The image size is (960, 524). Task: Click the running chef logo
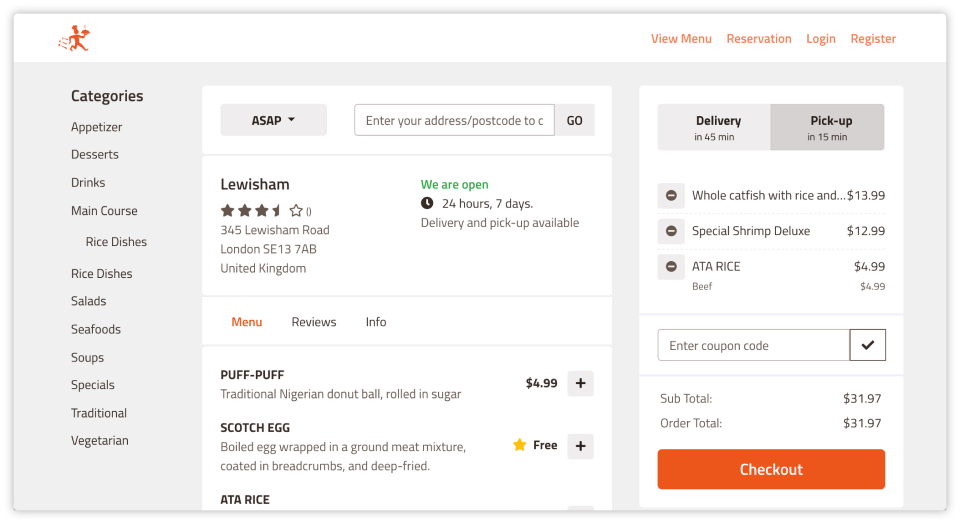tap(74, 39)
